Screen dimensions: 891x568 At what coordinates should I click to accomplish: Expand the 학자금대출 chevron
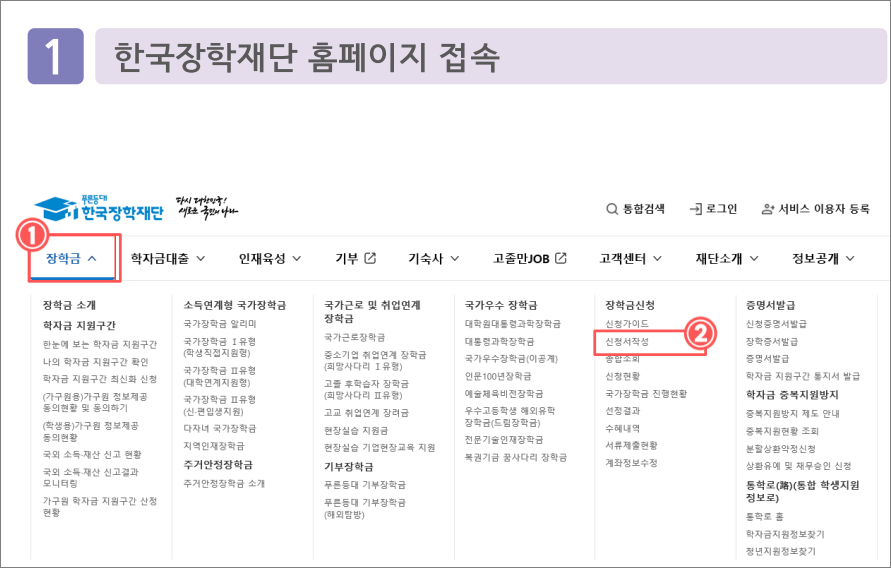click(201, 258)
